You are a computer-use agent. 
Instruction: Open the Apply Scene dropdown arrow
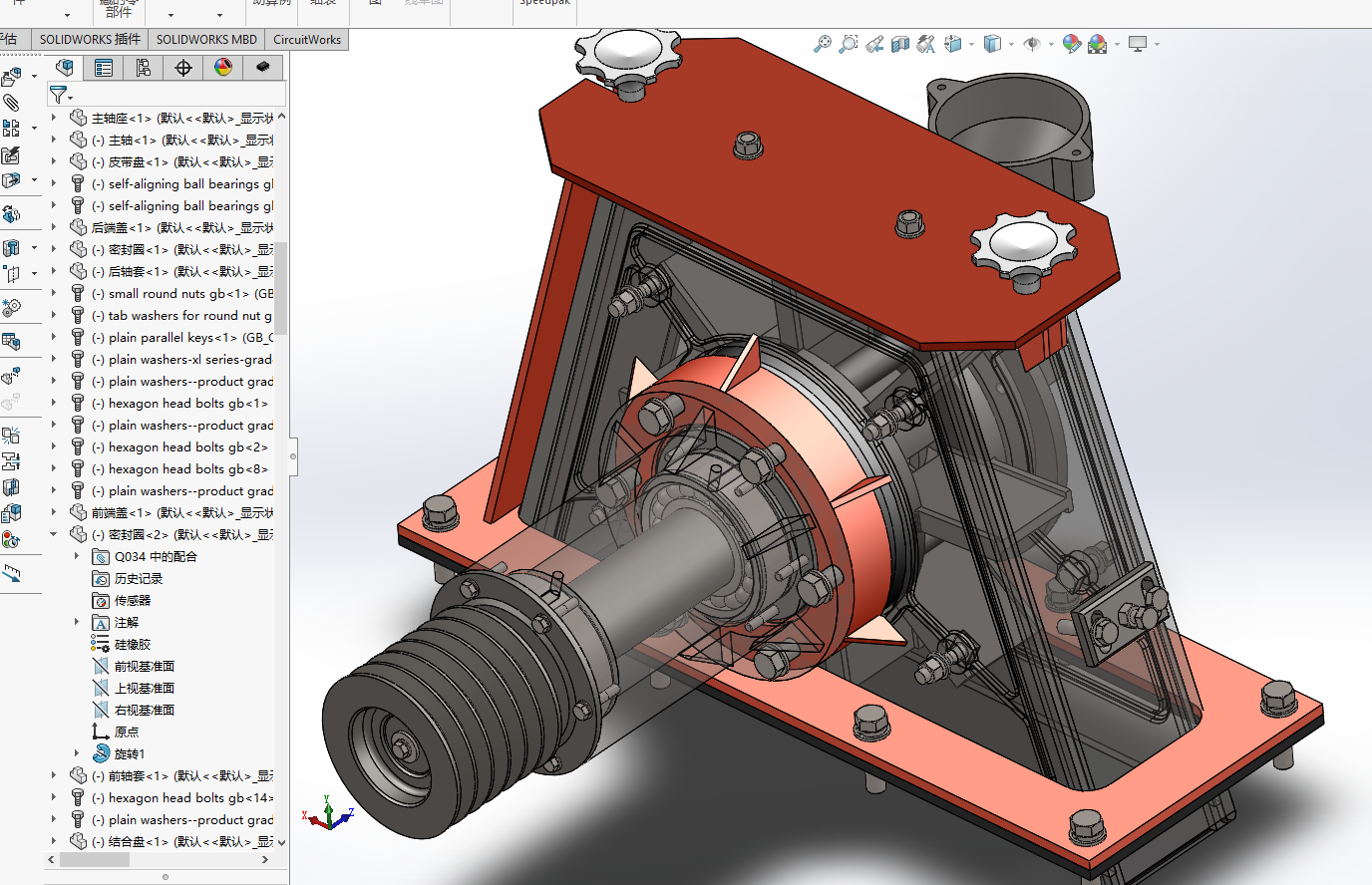click(1117, 44)
